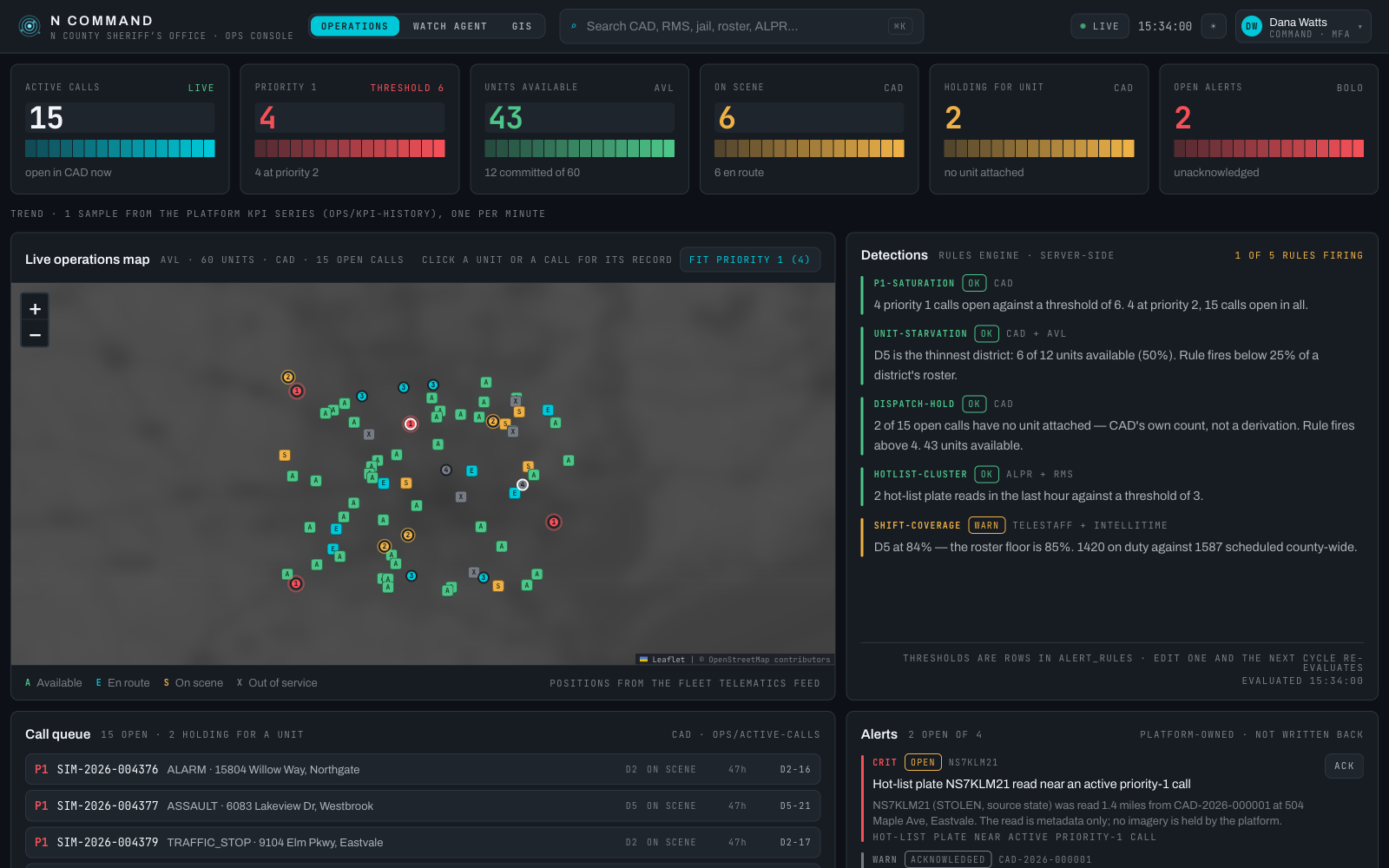Click the ⌘K shortcut badge in search

point(900,26)
